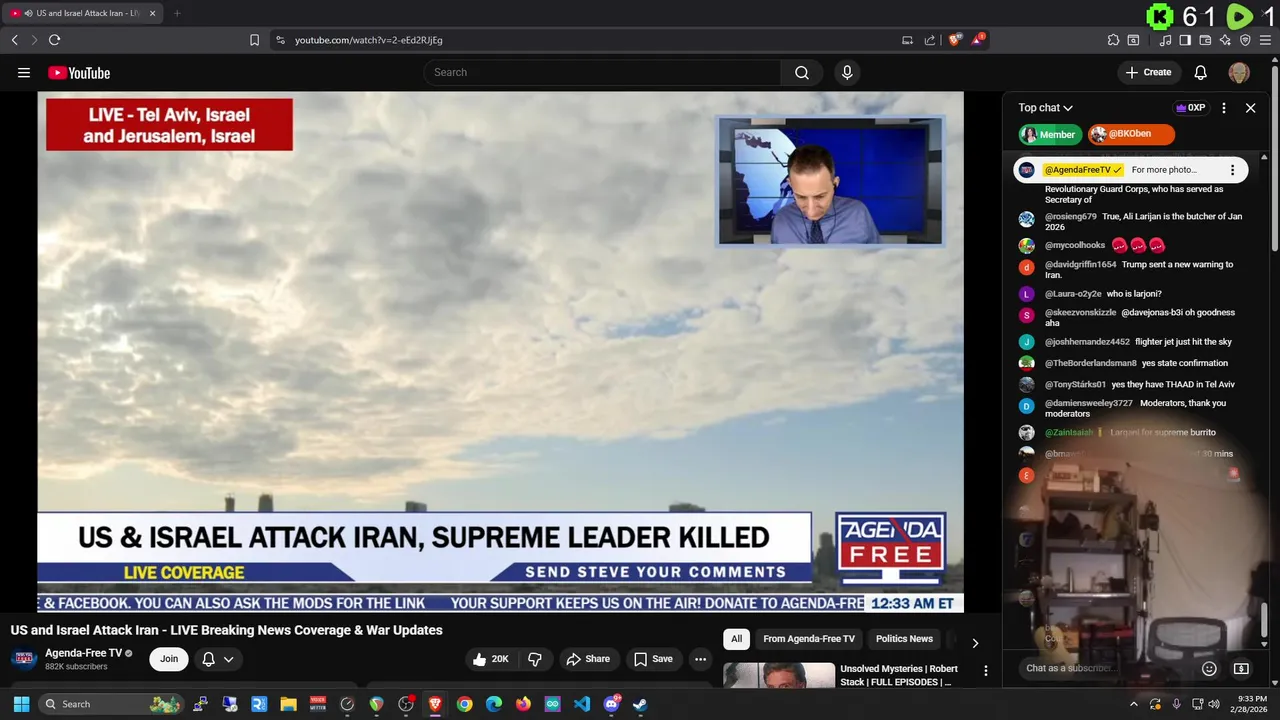Click the Member badge chip in chat

click(1050, 134)
